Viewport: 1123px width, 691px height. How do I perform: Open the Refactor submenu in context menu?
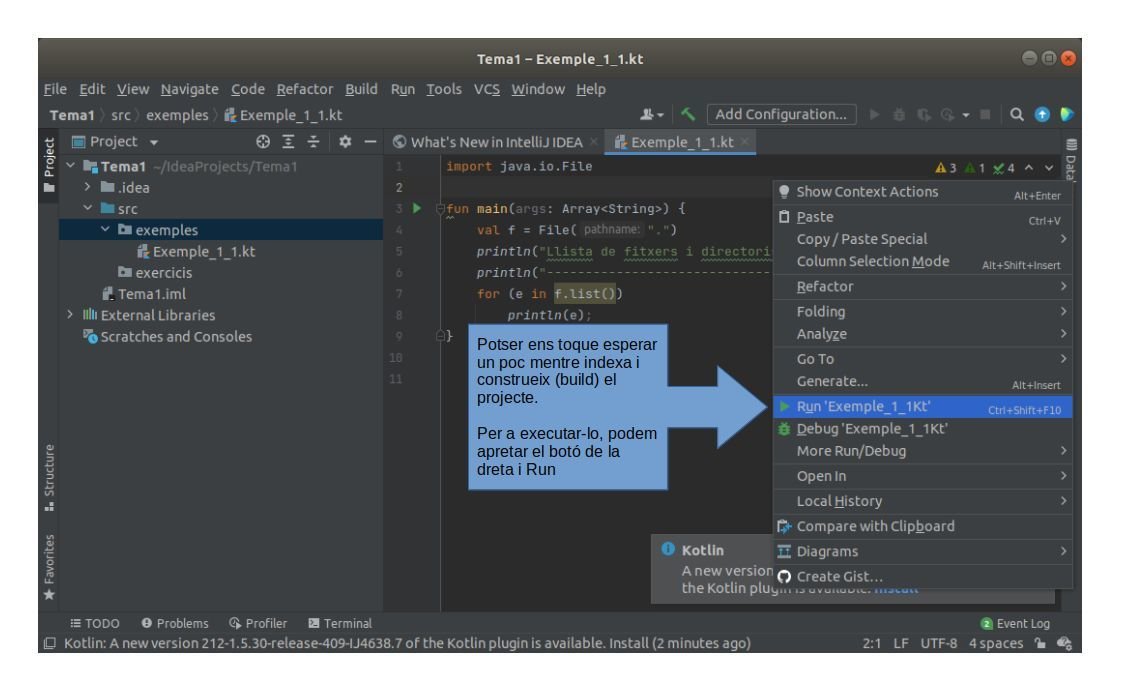pyautogui.click(x=922, y=286)
